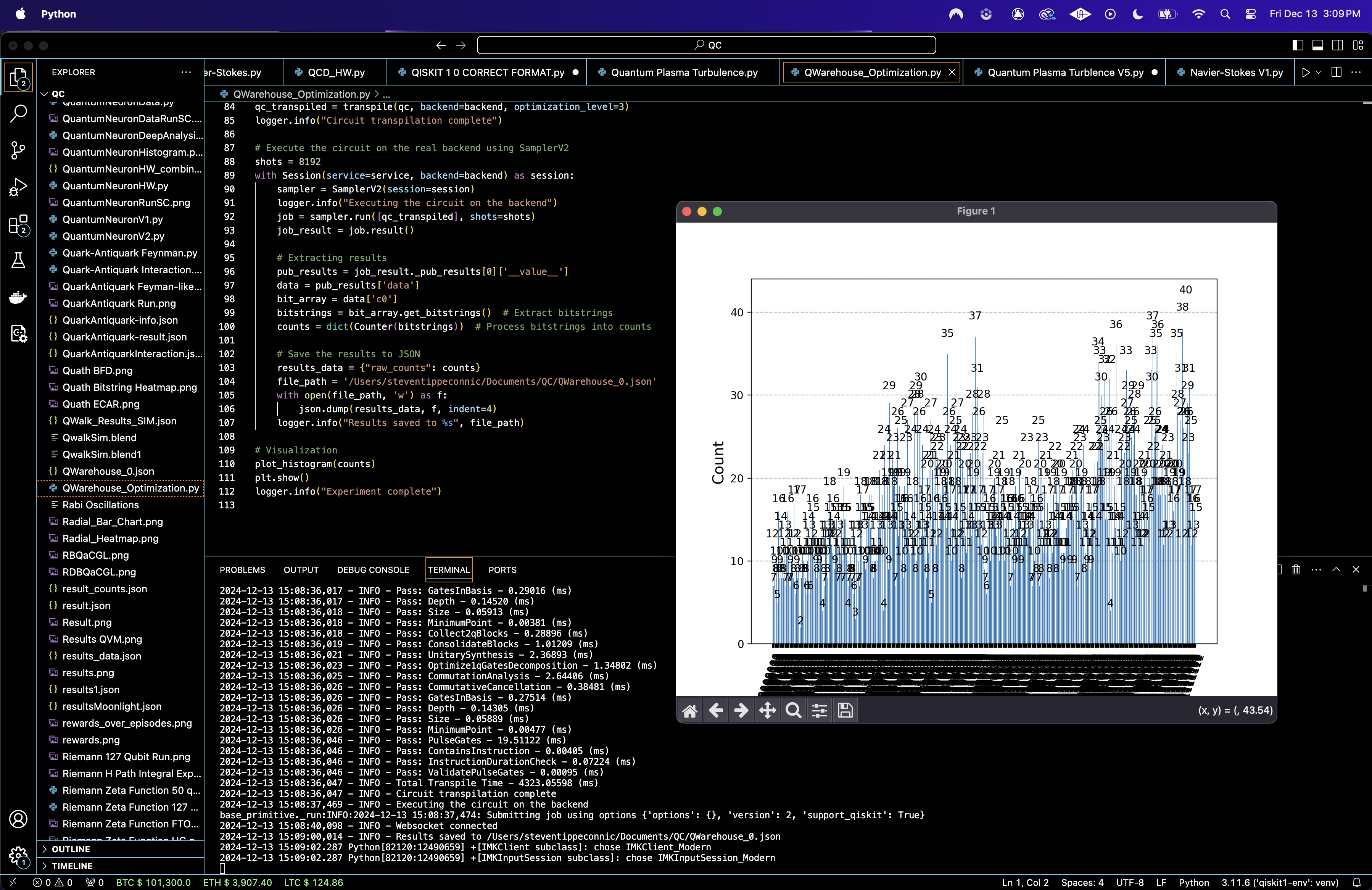Click Python interpreter 3.11.6 in status bar

[1280, 882]
